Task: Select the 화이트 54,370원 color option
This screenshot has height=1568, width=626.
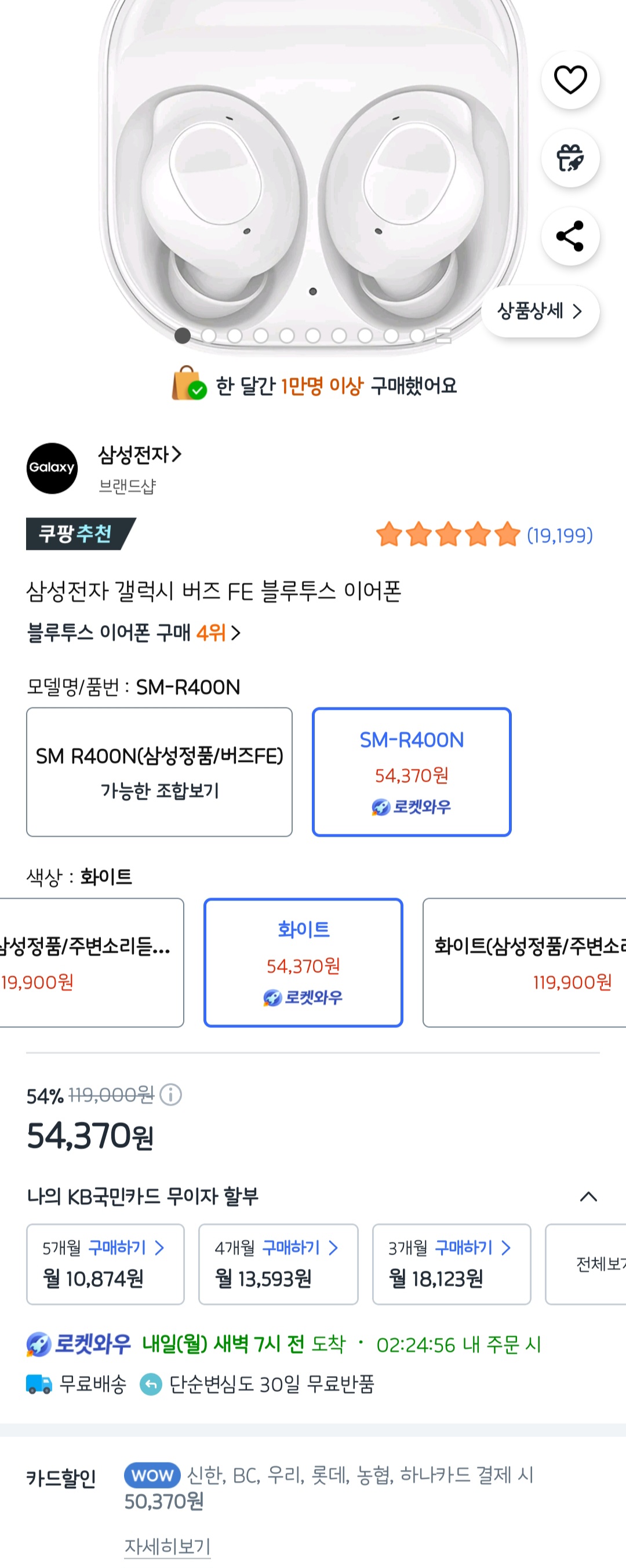Action: (x=303, y=962)
